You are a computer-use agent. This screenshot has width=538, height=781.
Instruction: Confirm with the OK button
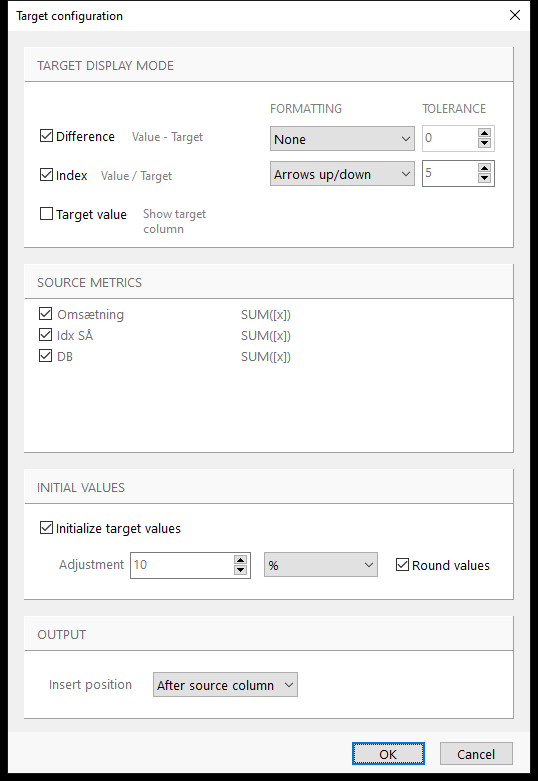coord(388,754)
